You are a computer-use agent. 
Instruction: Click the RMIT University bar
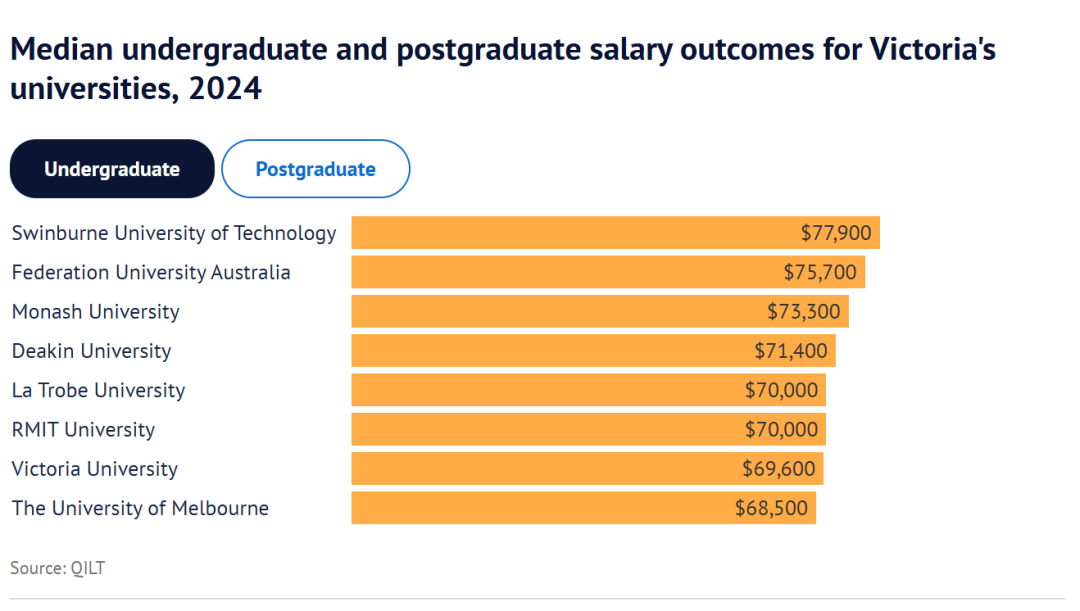pyautogui.click(x=540, y=430)
